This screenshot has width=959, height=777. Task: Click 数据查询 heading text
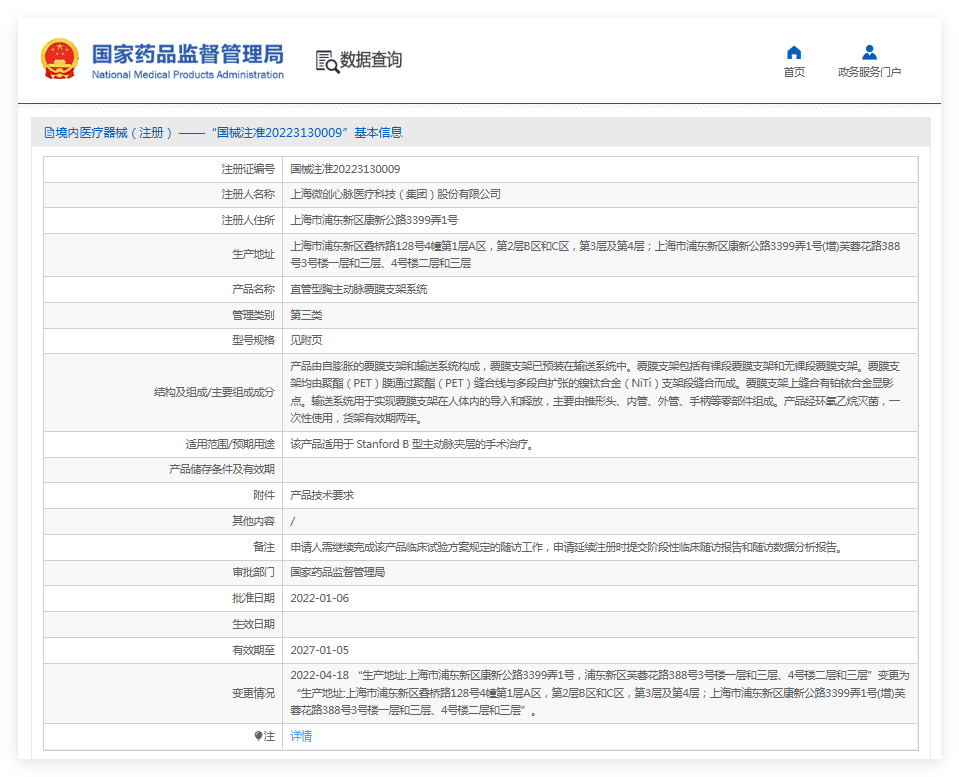tap(371, 60)
